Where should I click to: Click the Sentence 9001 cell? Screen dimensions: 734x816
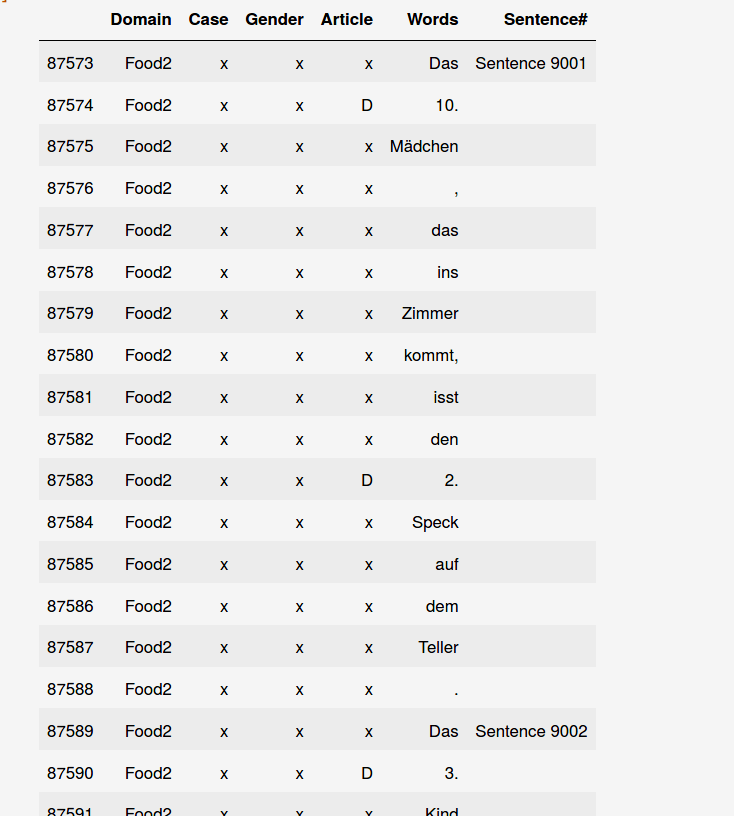point(531,63)
